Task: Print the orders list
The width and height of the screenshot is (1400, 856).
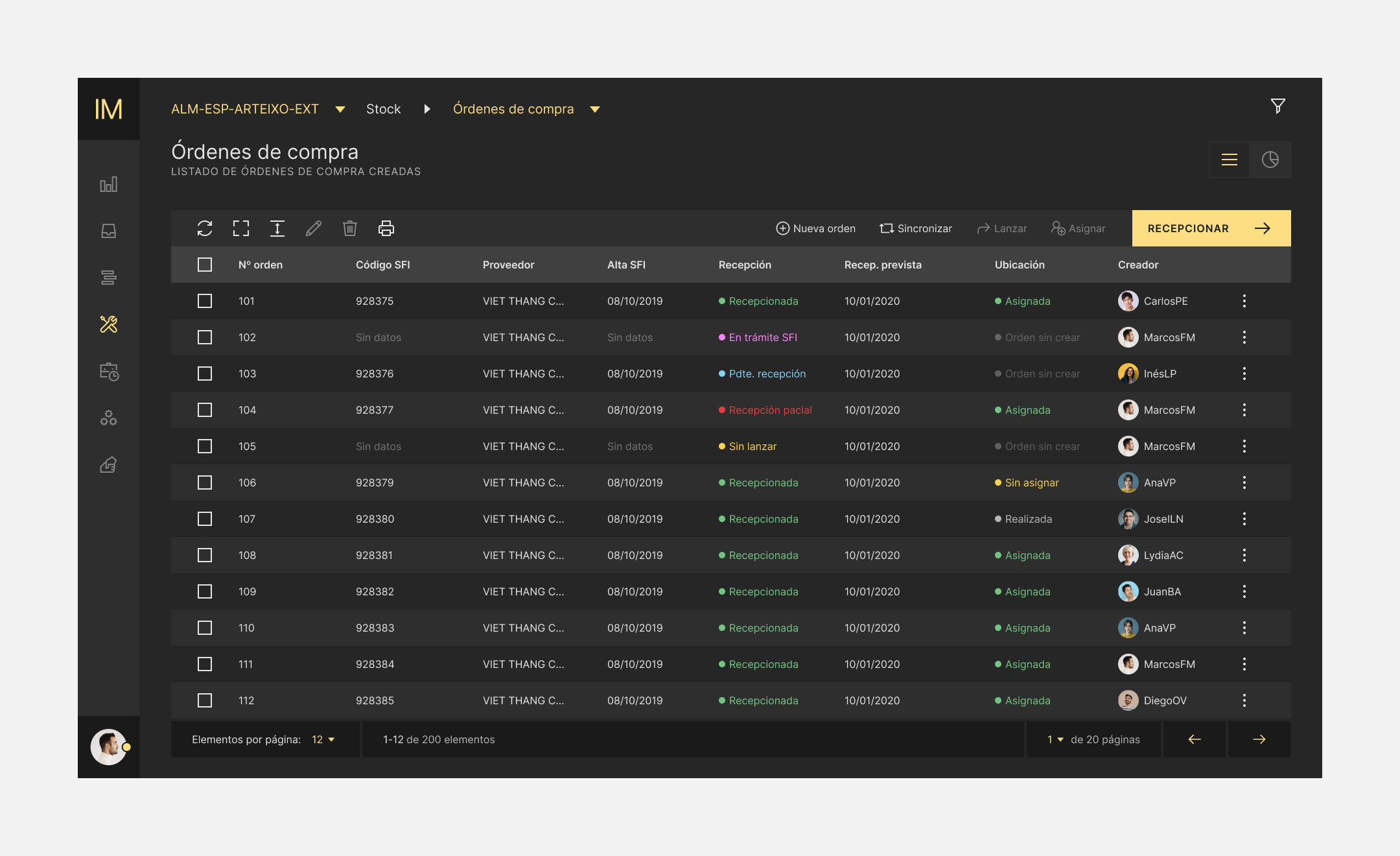Action: (x=386, y=228)
